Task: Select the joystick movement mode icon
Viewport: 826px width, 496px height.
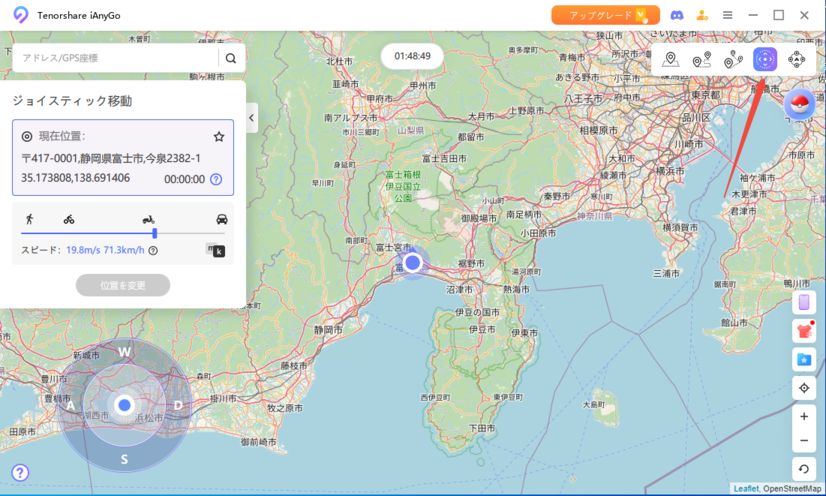Action: (765, 59)
